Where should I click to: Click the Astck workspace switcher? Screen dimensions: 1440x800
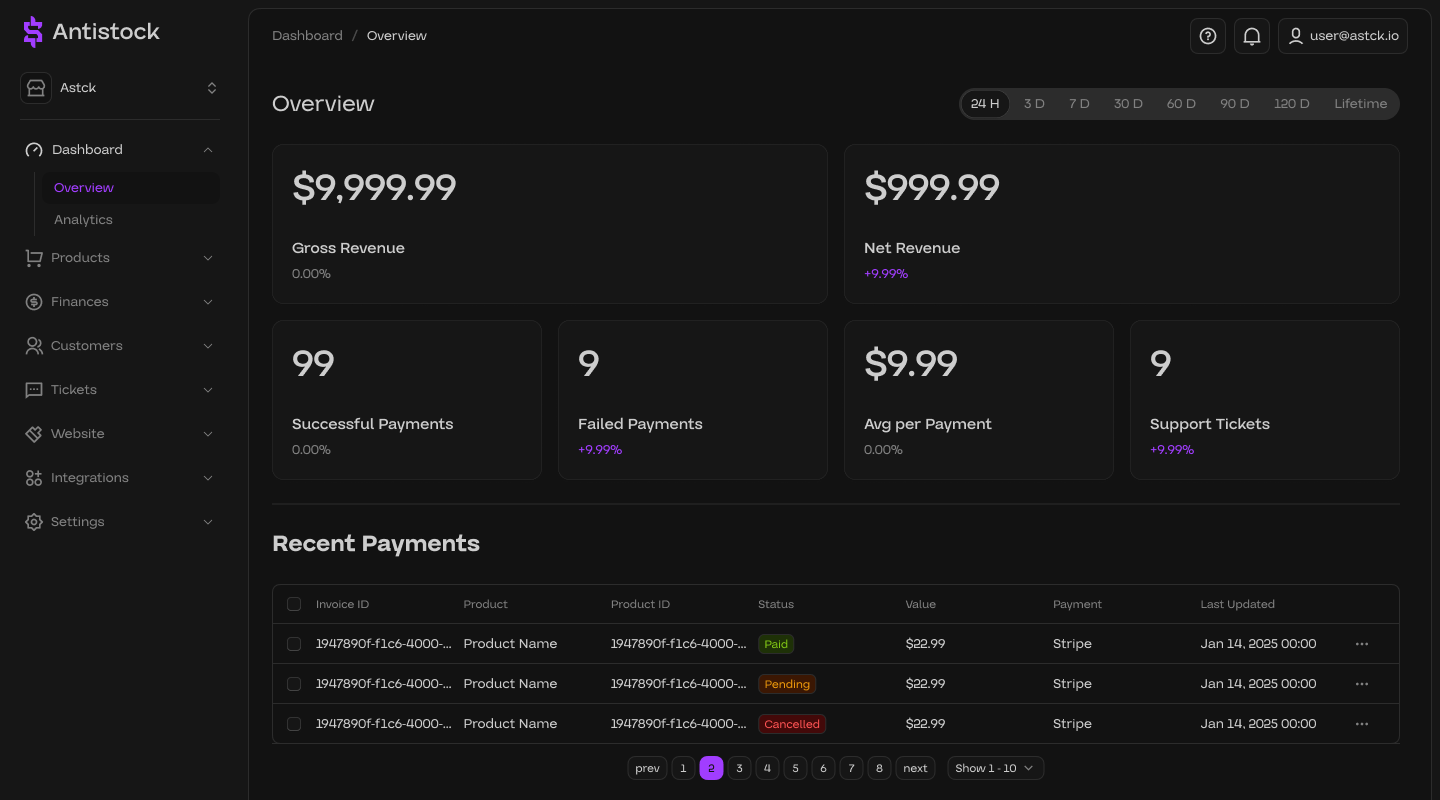(x=120, y=88)
